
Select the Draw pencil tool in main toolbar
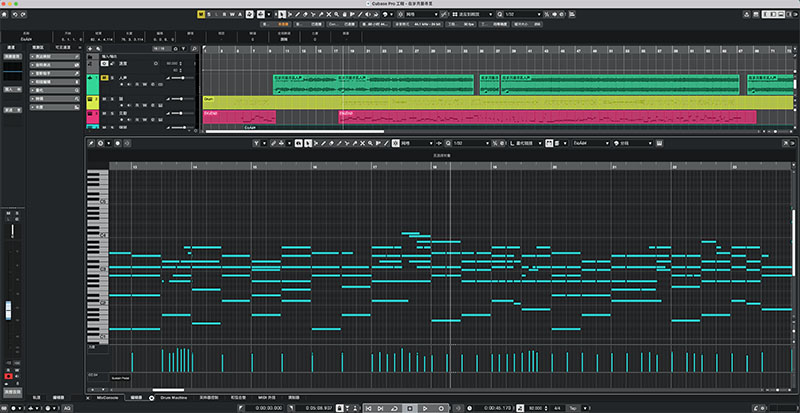coord(296,14)
